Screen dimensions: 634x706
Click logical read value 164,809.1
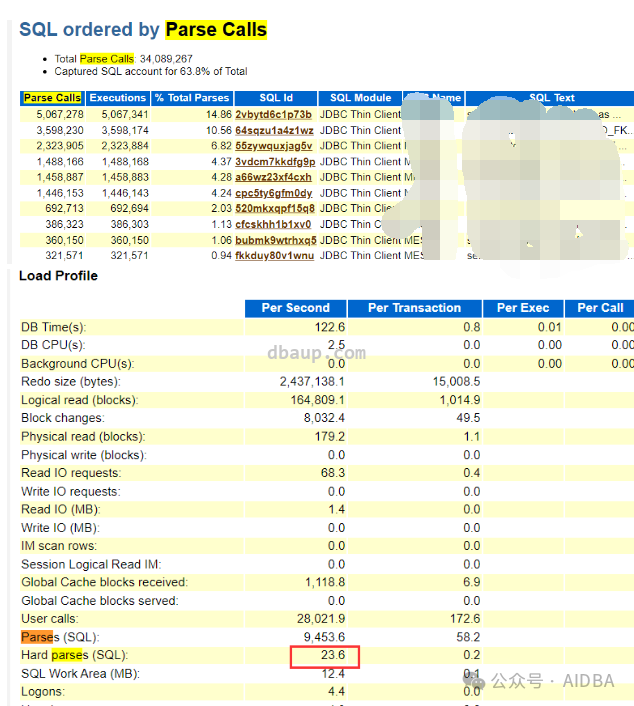coord(317,400)
